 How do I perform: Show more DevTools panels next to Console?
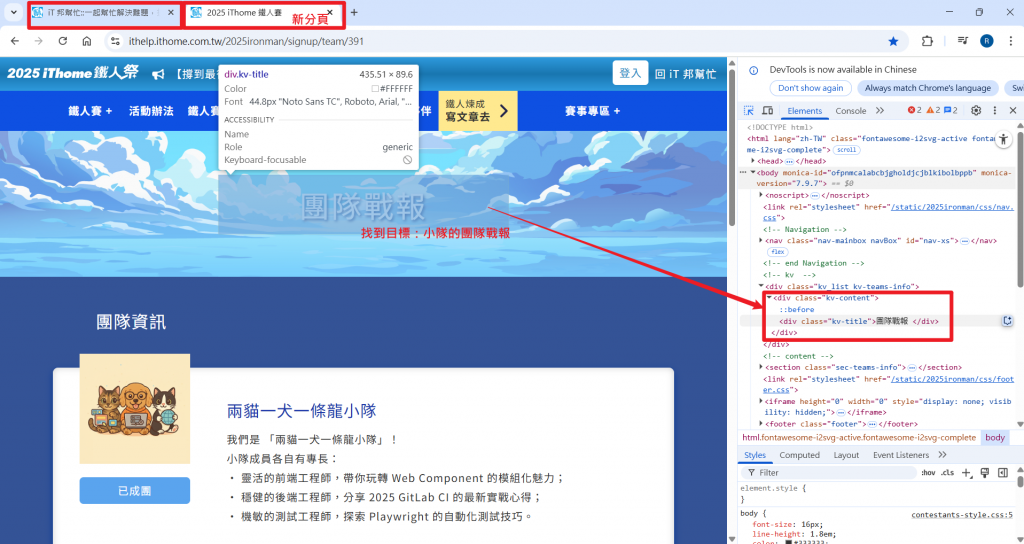[880, 110]
